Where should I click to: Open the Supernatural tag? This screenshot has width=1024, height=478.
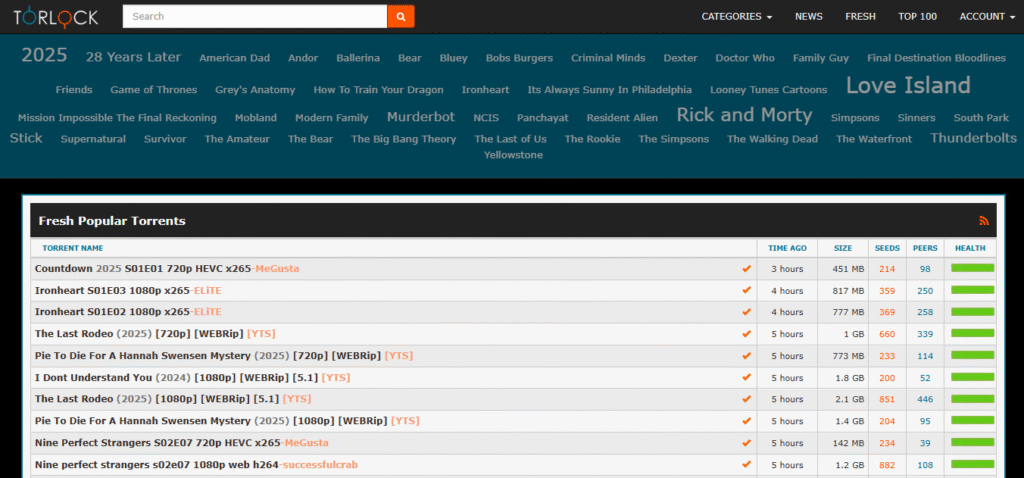pyautogui.click(x=93, y=139)
